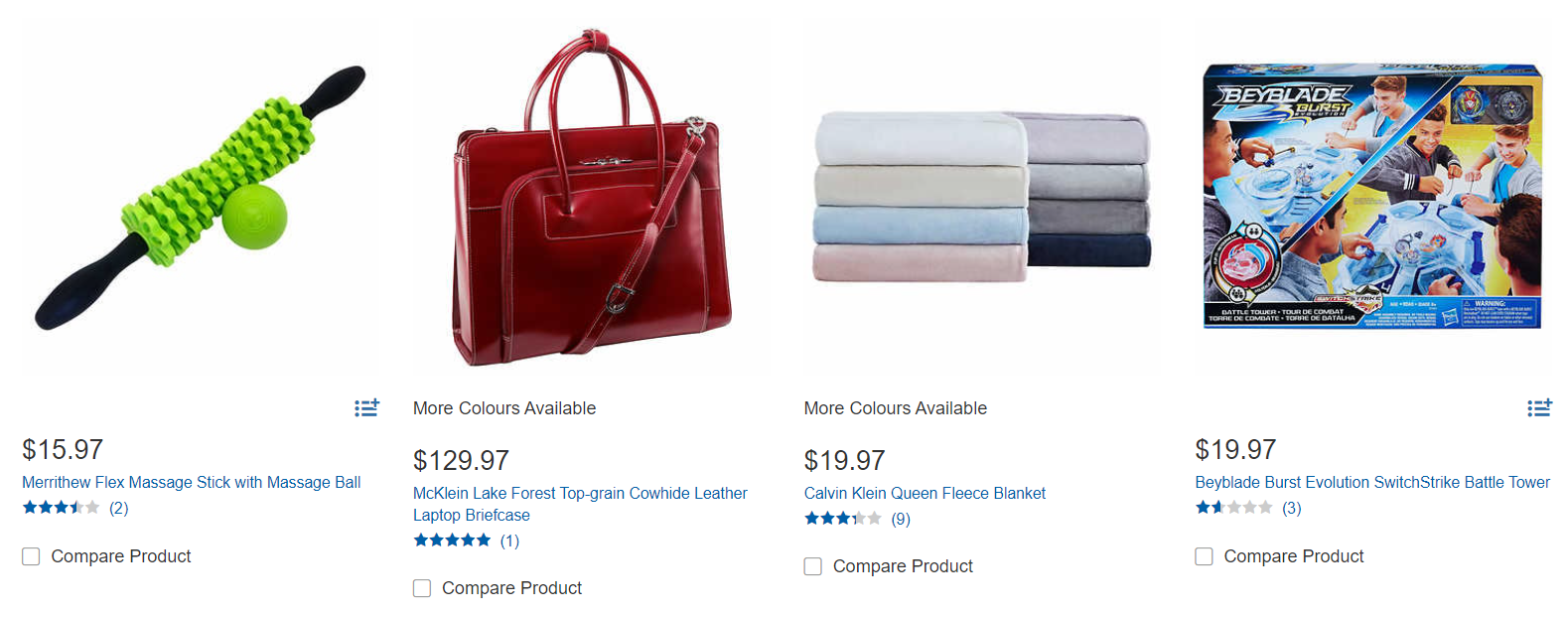The width and height of the screenshot is (1568, 619).
Task: Open Merrithew Flex Massage Stick product link
Action: coord(192,482)
